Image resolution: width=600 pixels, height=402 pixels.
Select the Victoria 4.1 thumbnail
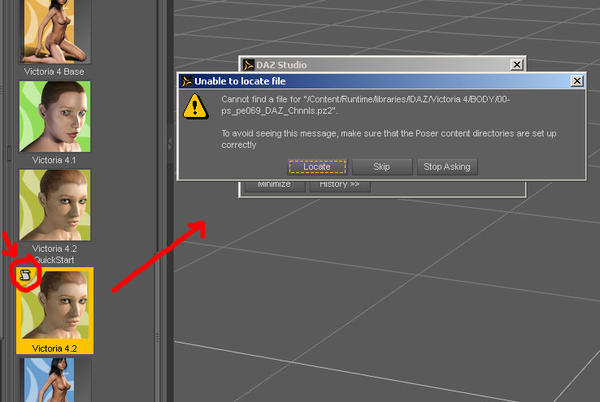click(x=55, y=116)
